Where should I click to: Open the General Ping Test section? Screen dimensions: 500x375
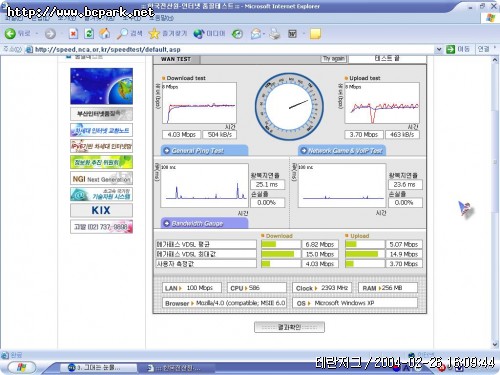click(204, 151)
